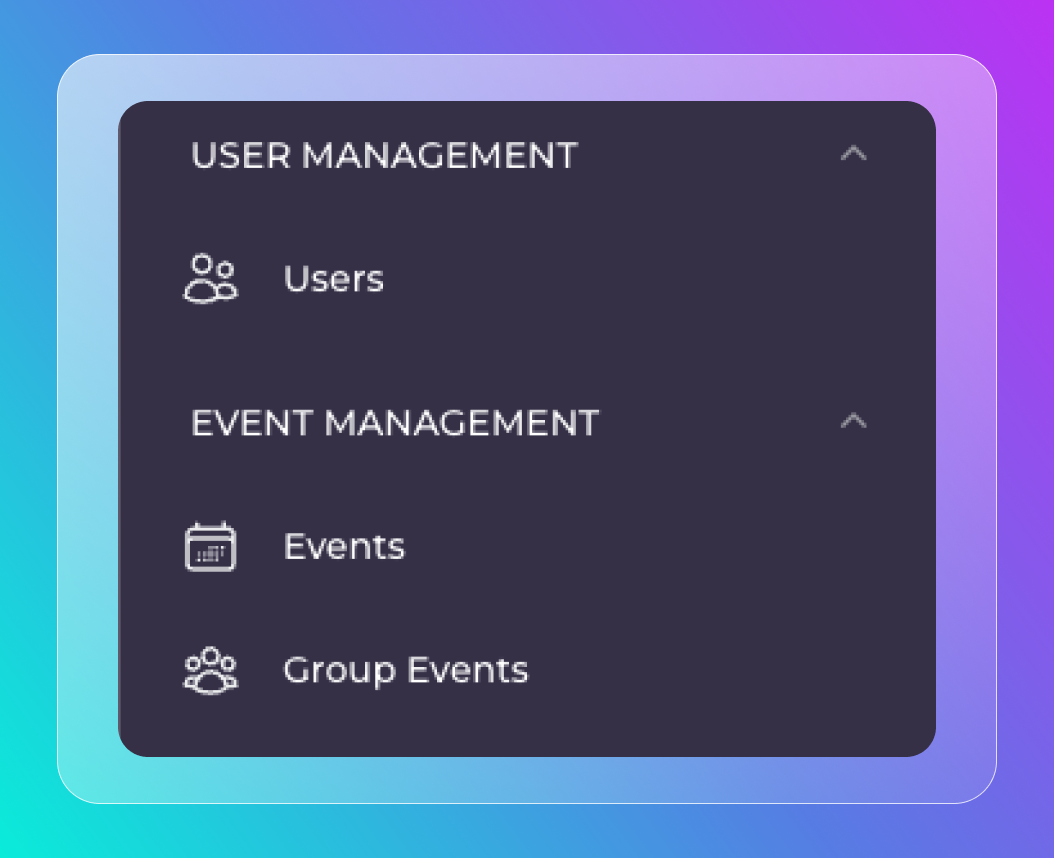
Task: Click the EVENT MANAGEMENT section heading
Action: tap(394, 423)
